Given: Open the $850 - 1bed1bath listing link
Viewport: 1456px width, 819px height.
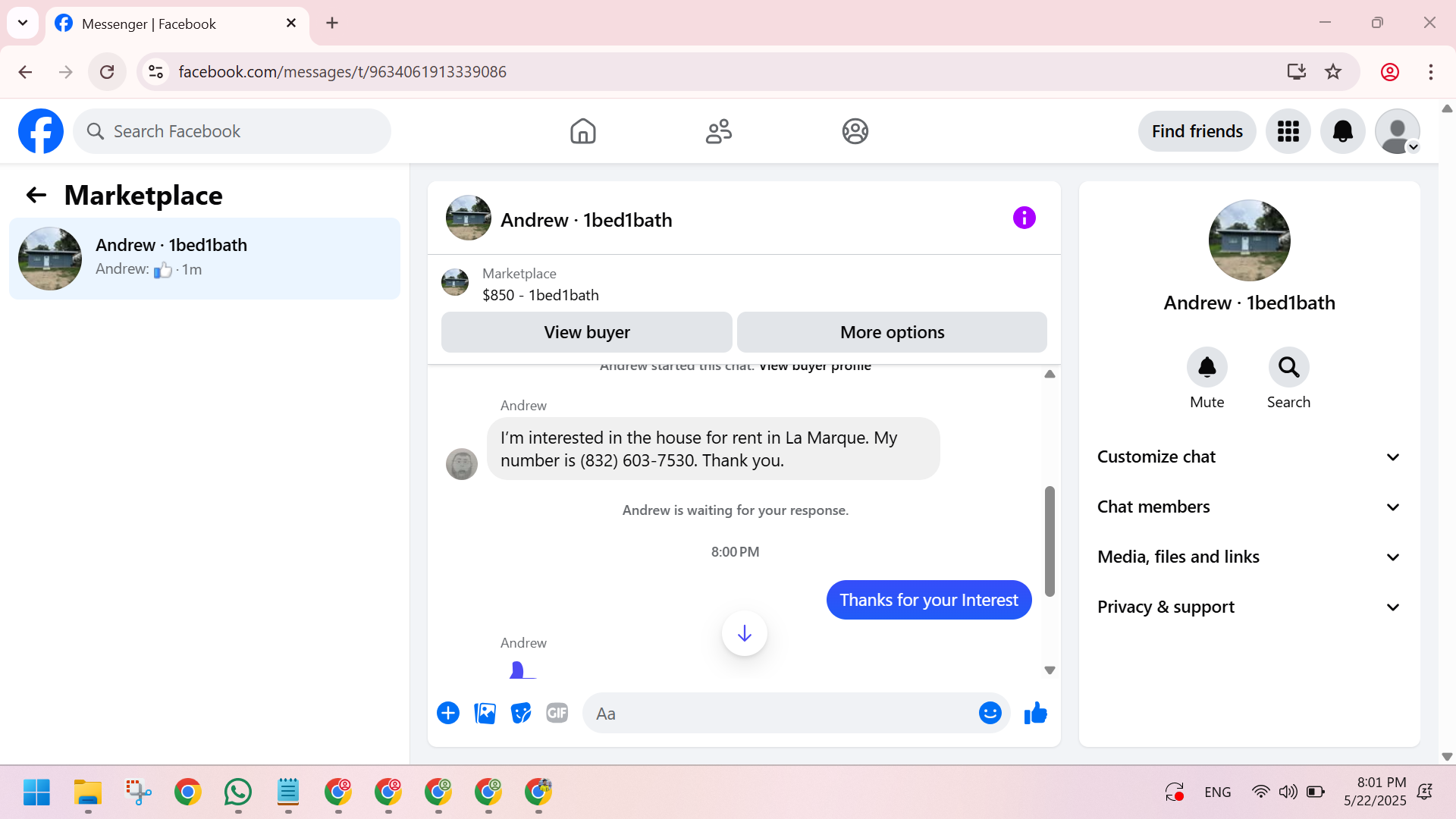Looking at the screenshot, I should pyautogui.click(x=540, y=295).
